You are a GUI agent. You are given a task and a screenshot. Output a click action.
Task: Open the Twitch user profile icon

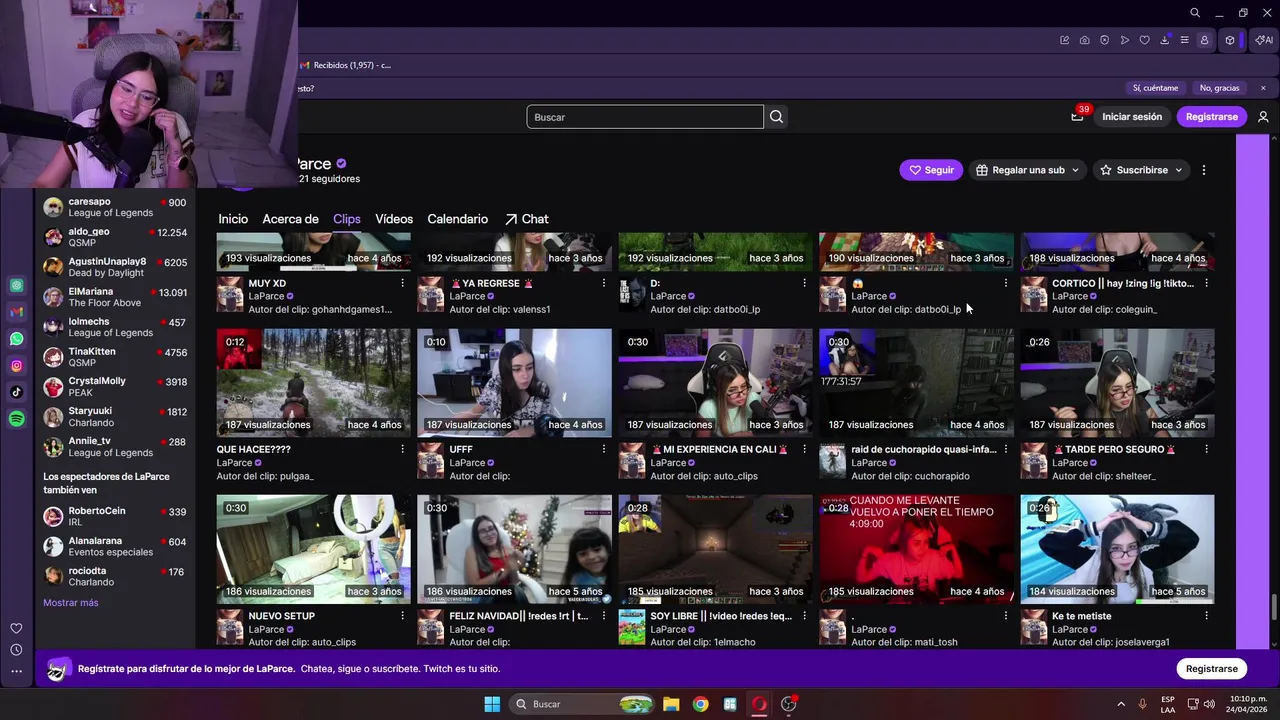pos(1263,117)
